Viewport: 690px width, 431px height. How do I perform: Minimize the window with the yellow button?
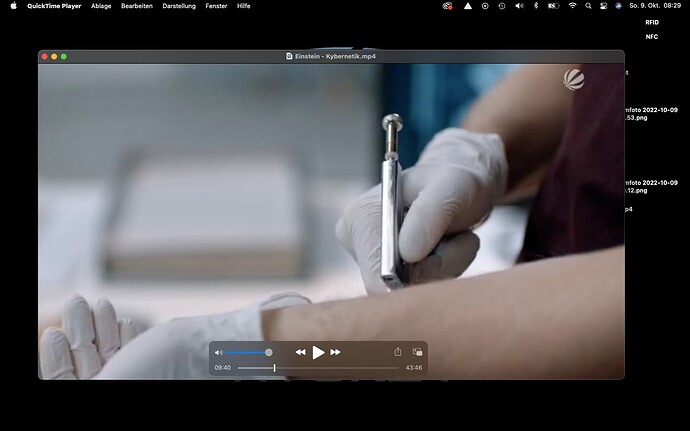pyautogui.click(x=54, y=56)
